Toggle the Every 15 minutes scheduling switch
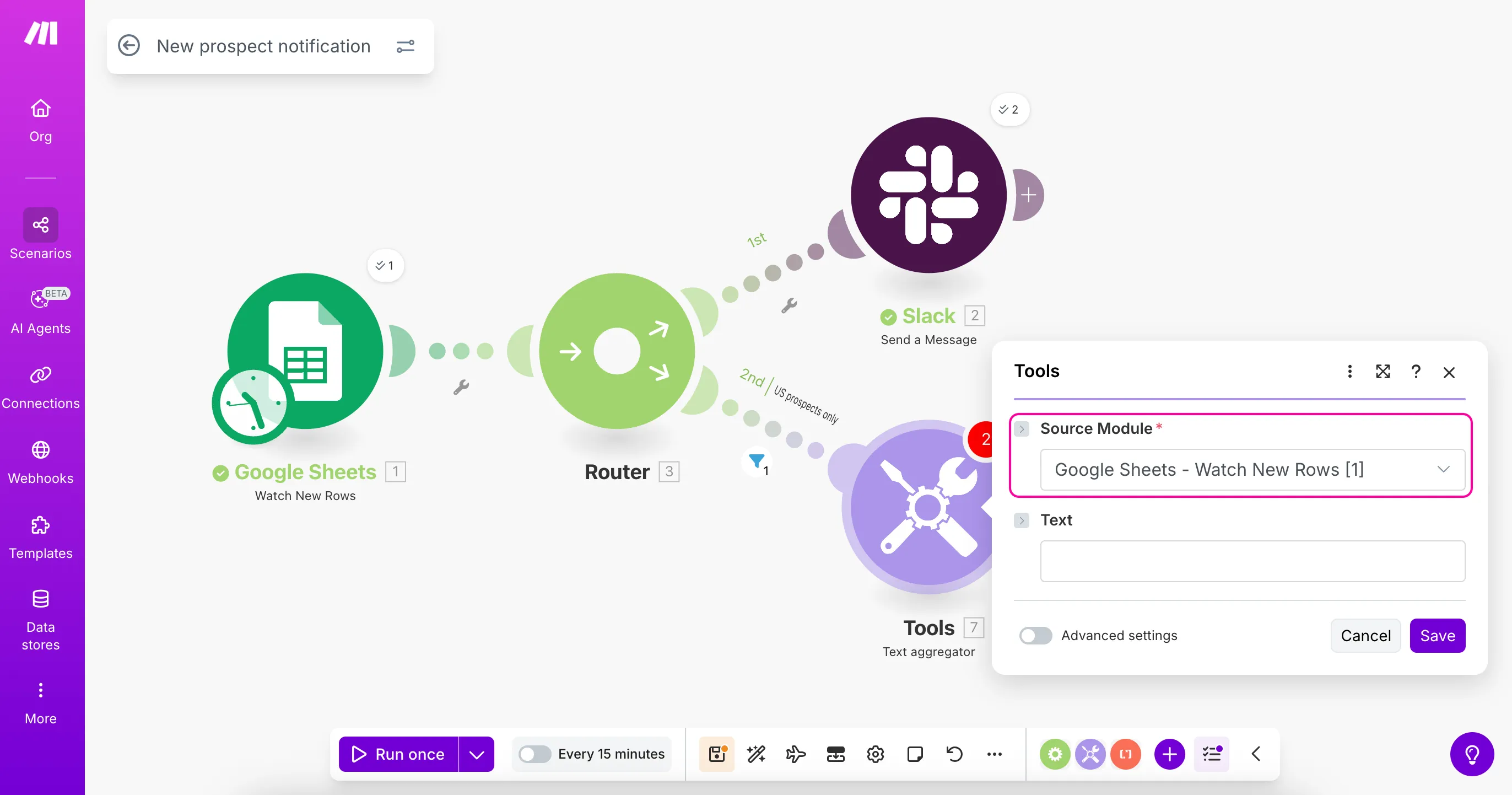Screen dimensions: 1512x795 coord(534,754)
